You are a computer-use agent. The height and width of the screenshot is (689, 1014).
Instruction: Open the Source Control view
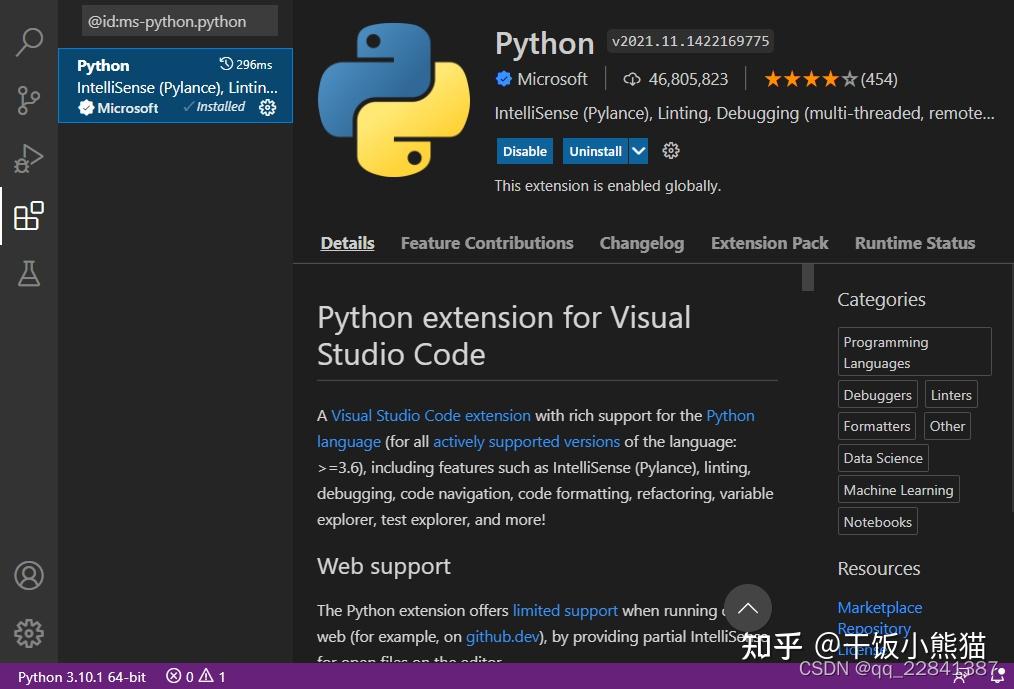tap(29, 100)
